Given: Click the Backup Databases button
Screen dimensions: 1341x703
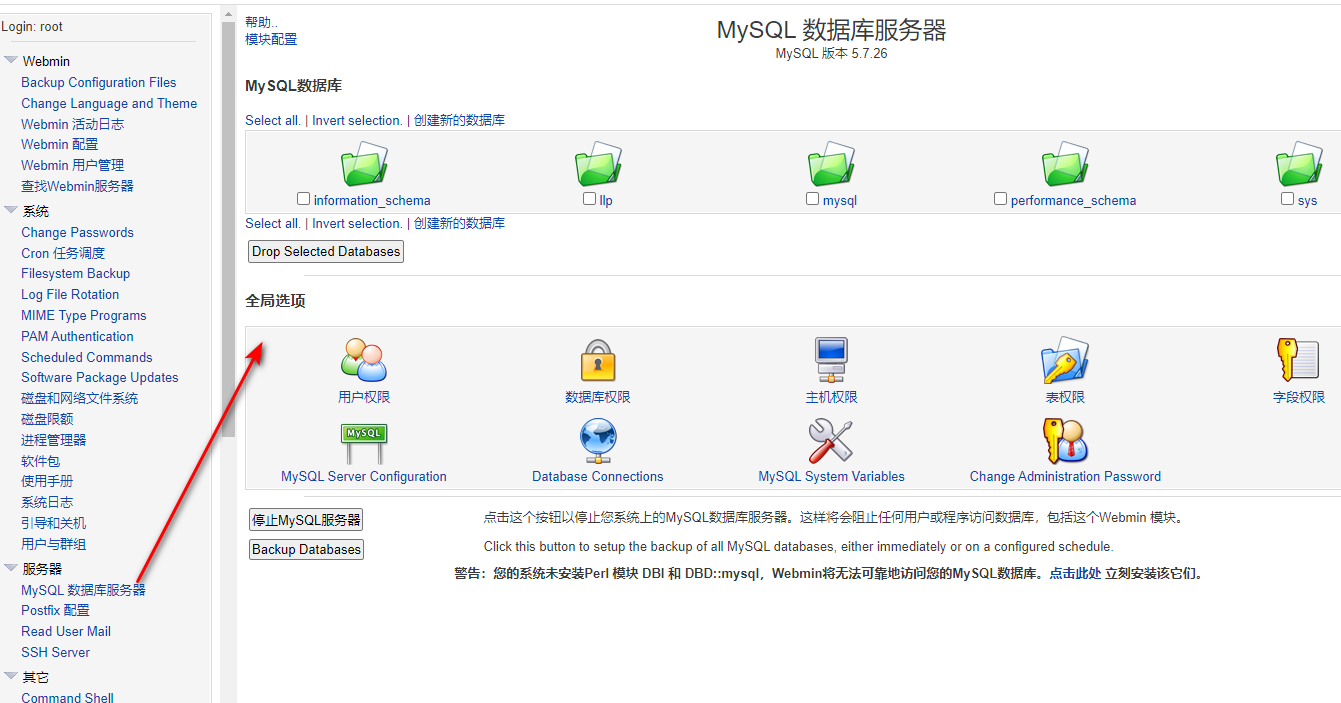Looking at the screenshot, I should pyautogui.click(x=306, y=549).
